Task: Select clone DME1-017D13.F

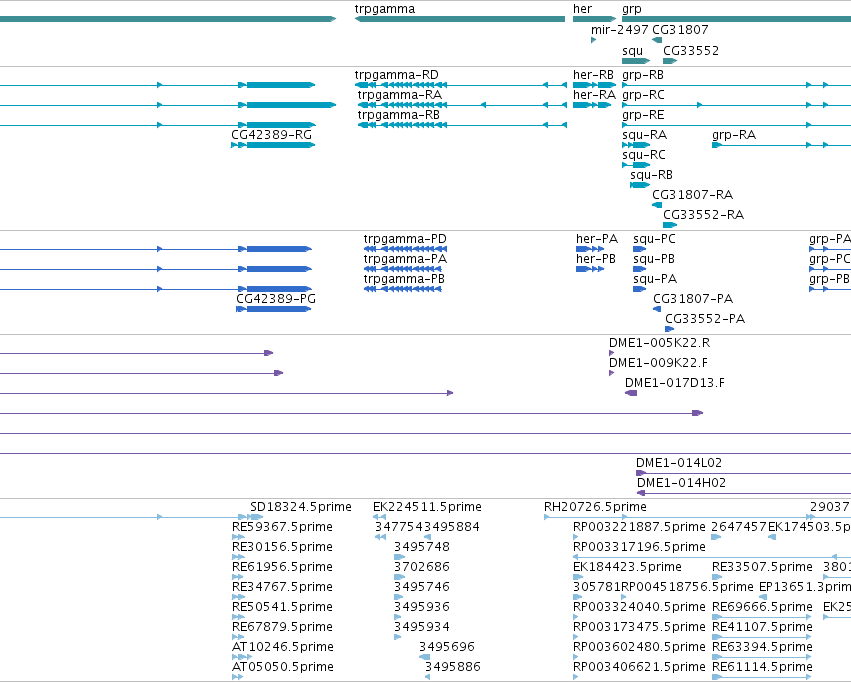Action: (x=675, y=383)
